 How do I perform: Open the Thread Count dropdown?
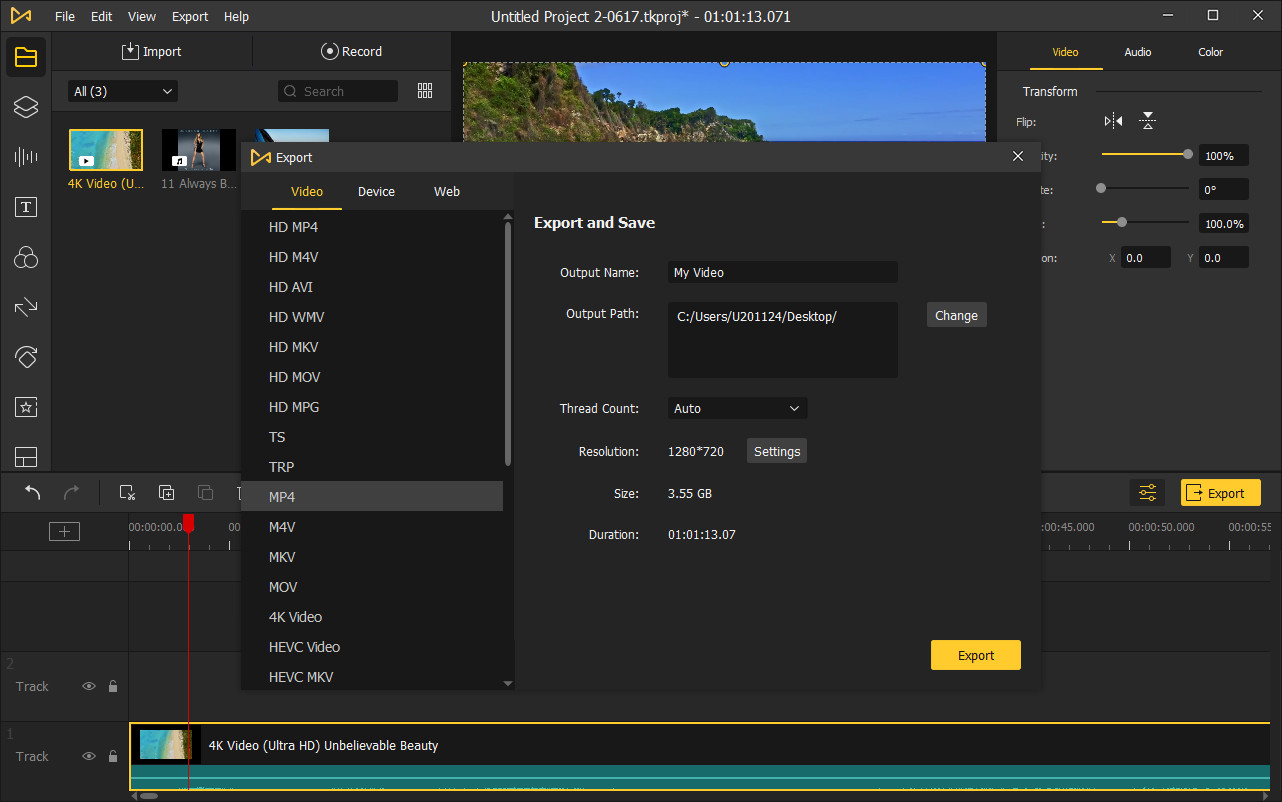737,408
